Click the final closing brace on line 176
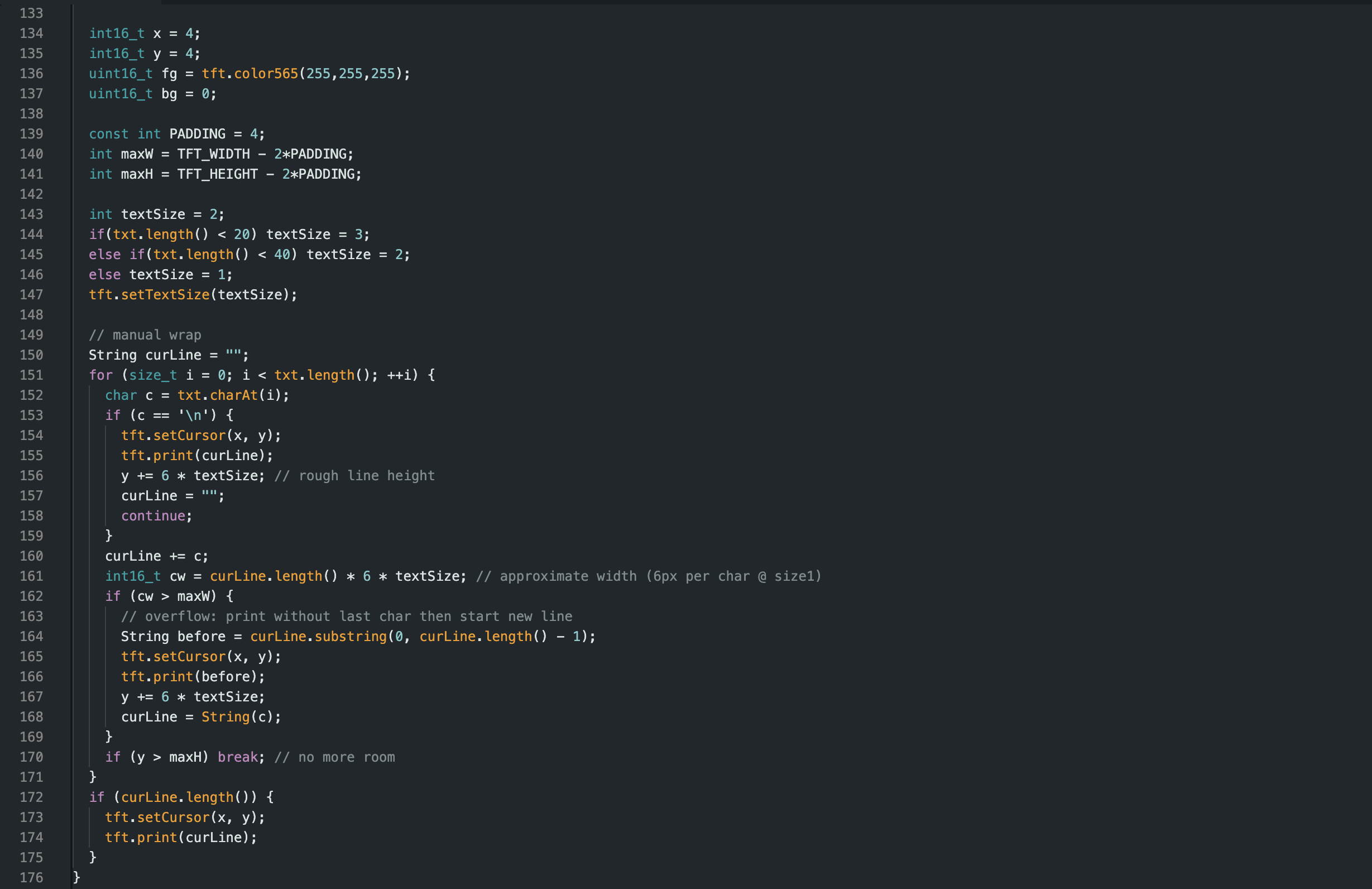The height and width of the screenshot is (889, 1372). tap(76, 877)
